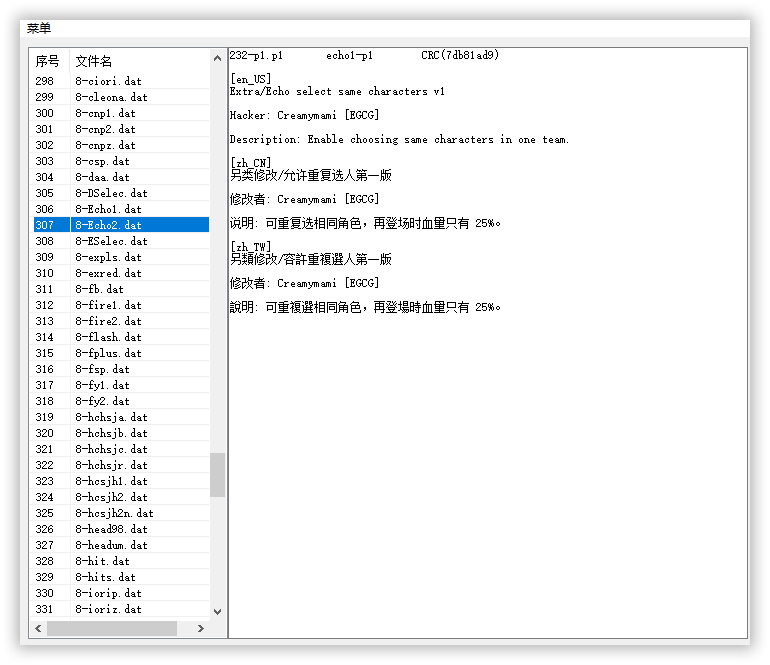Select file 8-cióri.dat in list
The height and width of the screenshot is (665, 770).
[109, 81]
